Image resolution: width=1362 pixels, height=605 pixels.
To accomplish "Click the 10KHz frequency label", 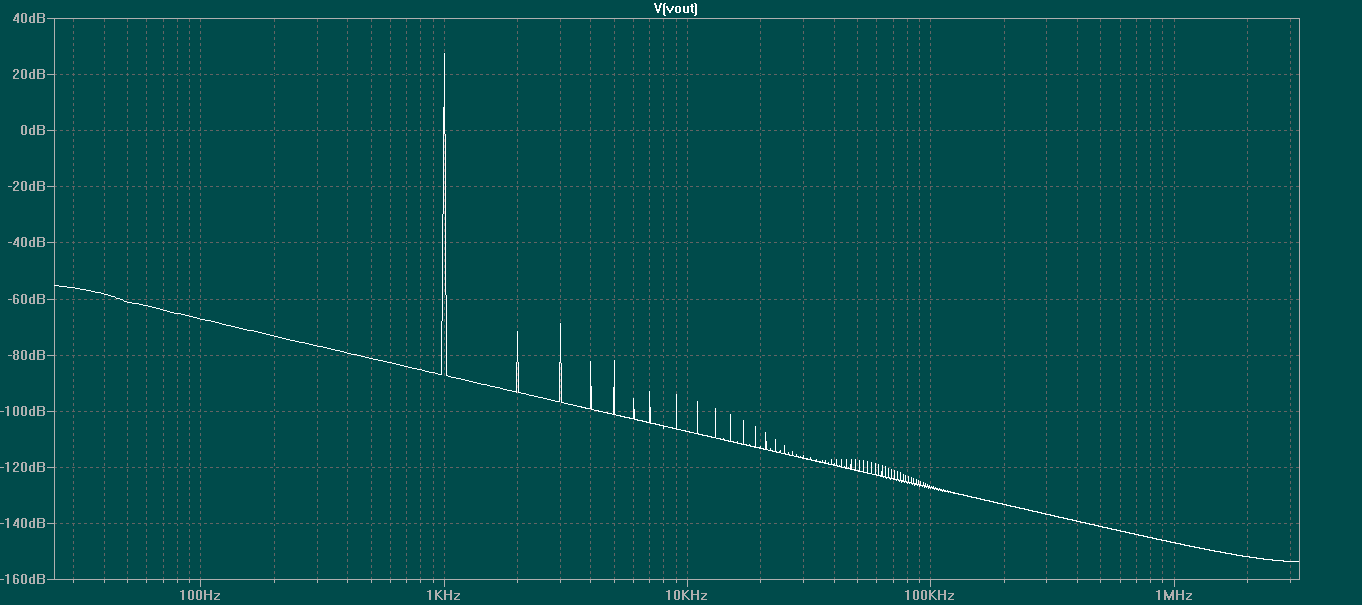I will coord(687,595).
